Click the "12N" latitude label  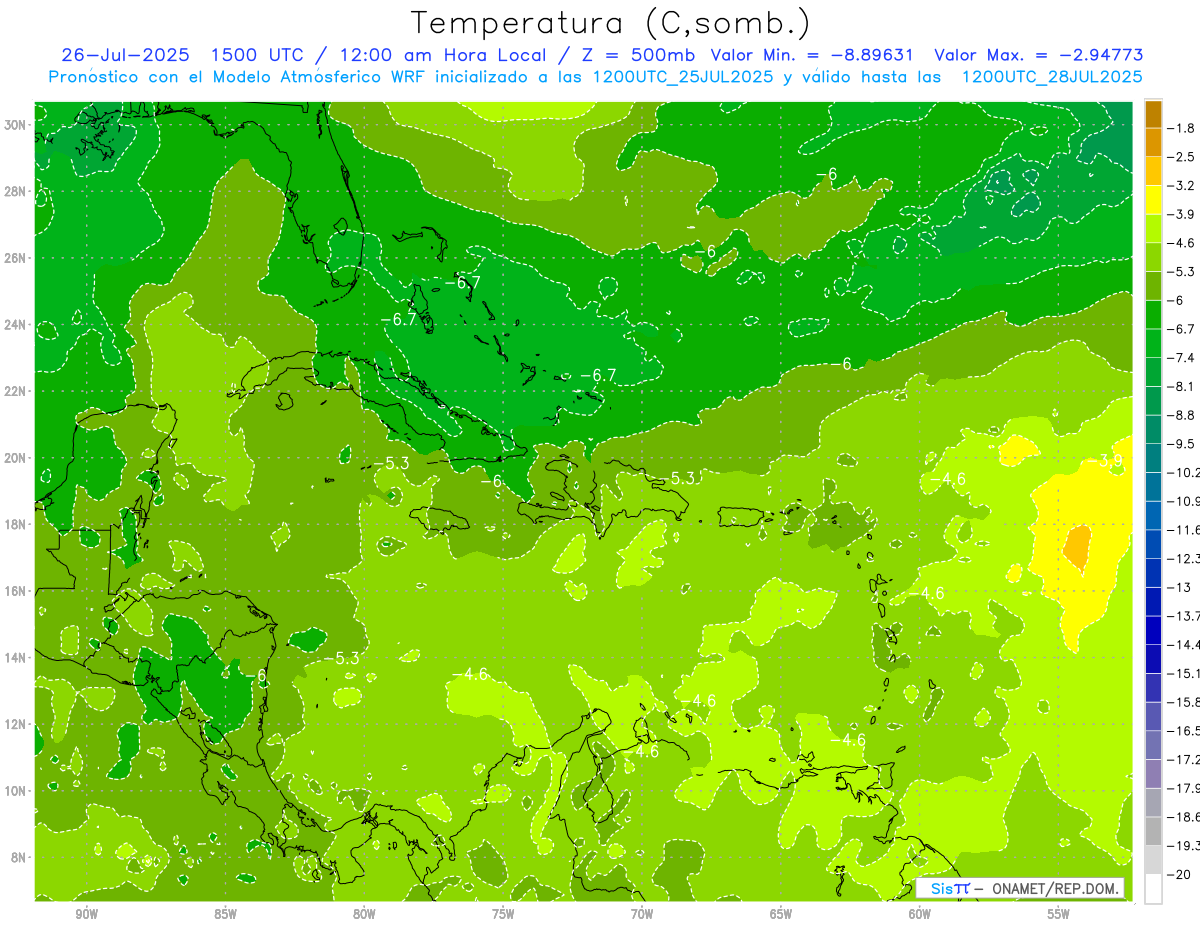pos(17,724)
